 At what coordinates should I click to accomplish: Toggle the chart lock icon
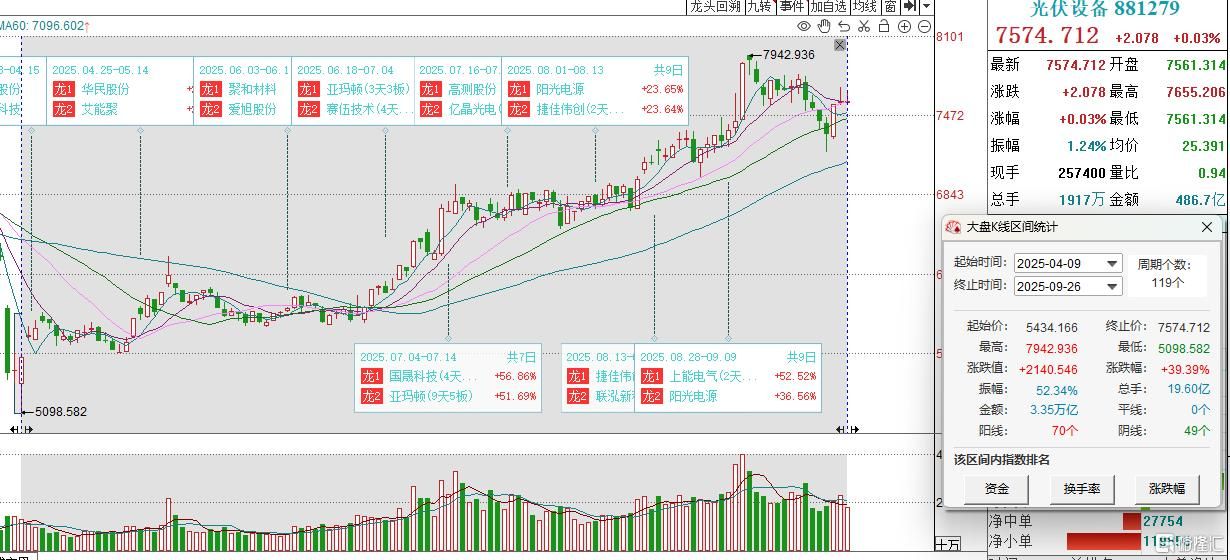[884, 26]
